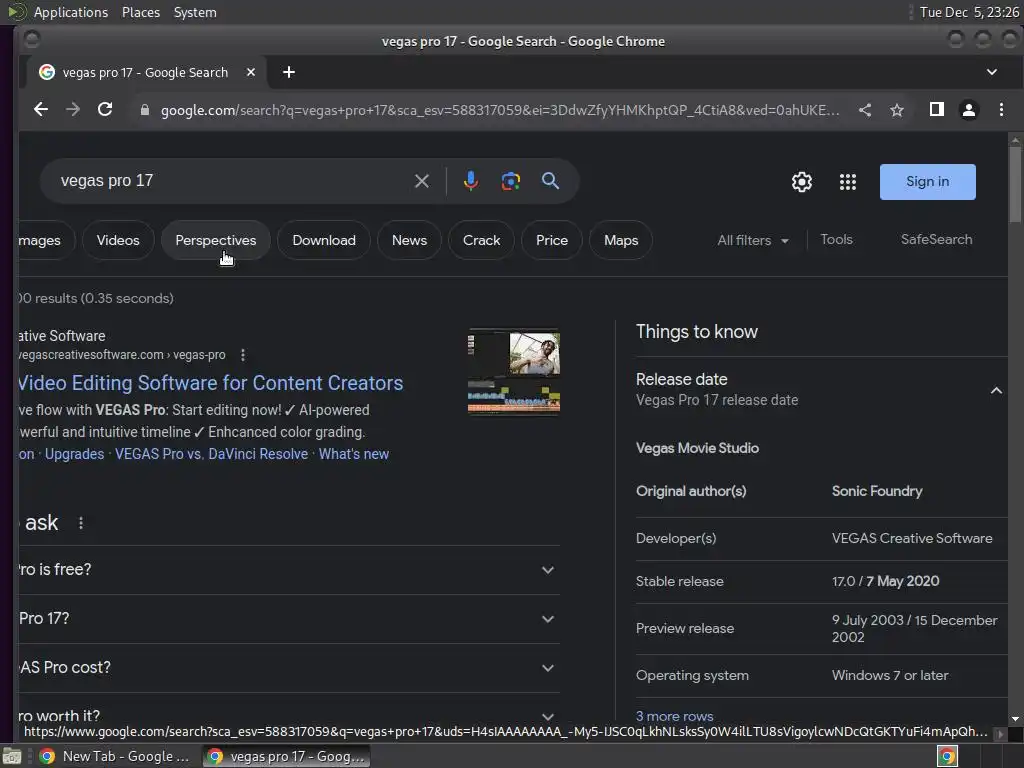Open the three-dot menu beside vegascreativesoftware.com
1024x768 pixels.
click(243, 355)
